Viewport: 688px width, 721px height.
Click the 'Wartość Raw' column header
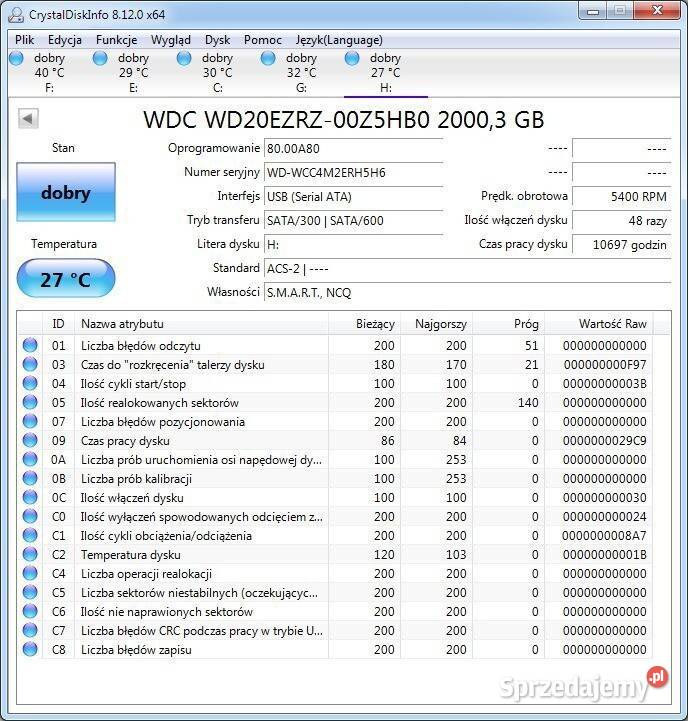599,324
